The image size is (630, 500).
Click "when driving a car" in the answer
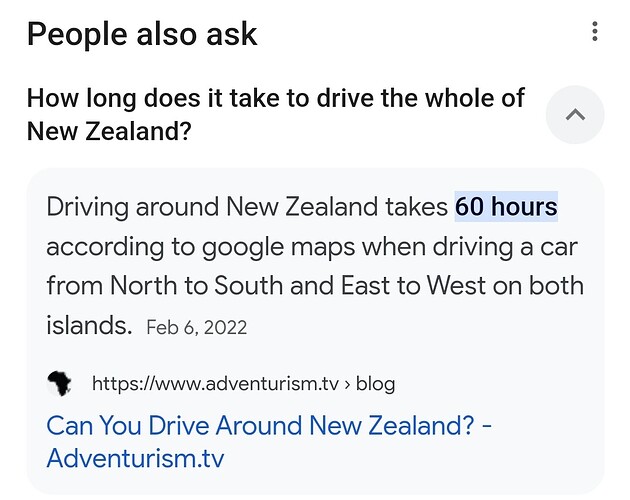tap(470, 247)
